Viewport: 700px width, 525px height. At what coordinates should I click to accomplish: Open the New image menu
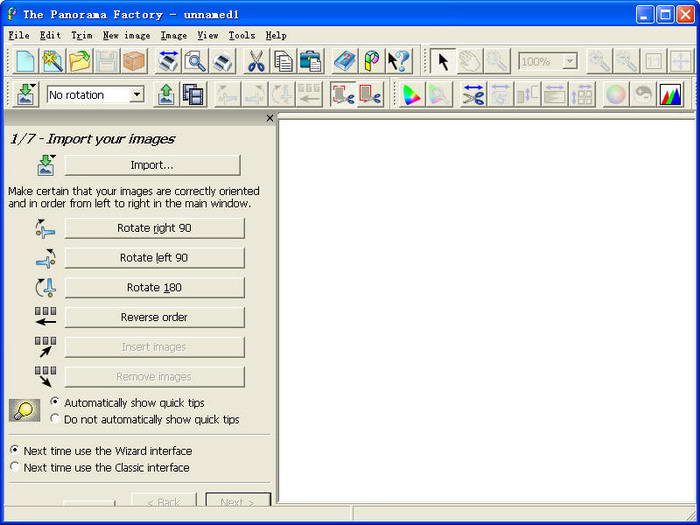point(127,35)
